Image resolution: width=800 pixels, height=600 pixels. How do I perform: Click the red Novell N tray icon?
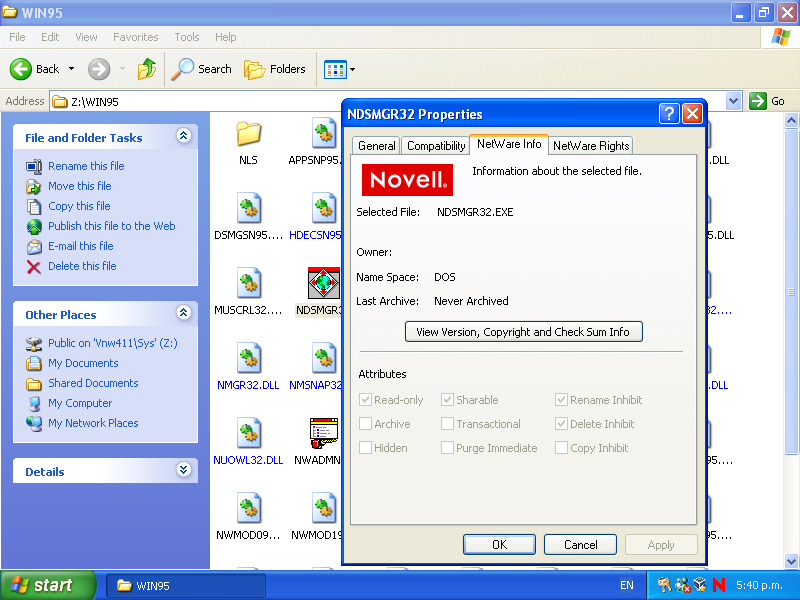pyautogui.click(x=719, y=585)
